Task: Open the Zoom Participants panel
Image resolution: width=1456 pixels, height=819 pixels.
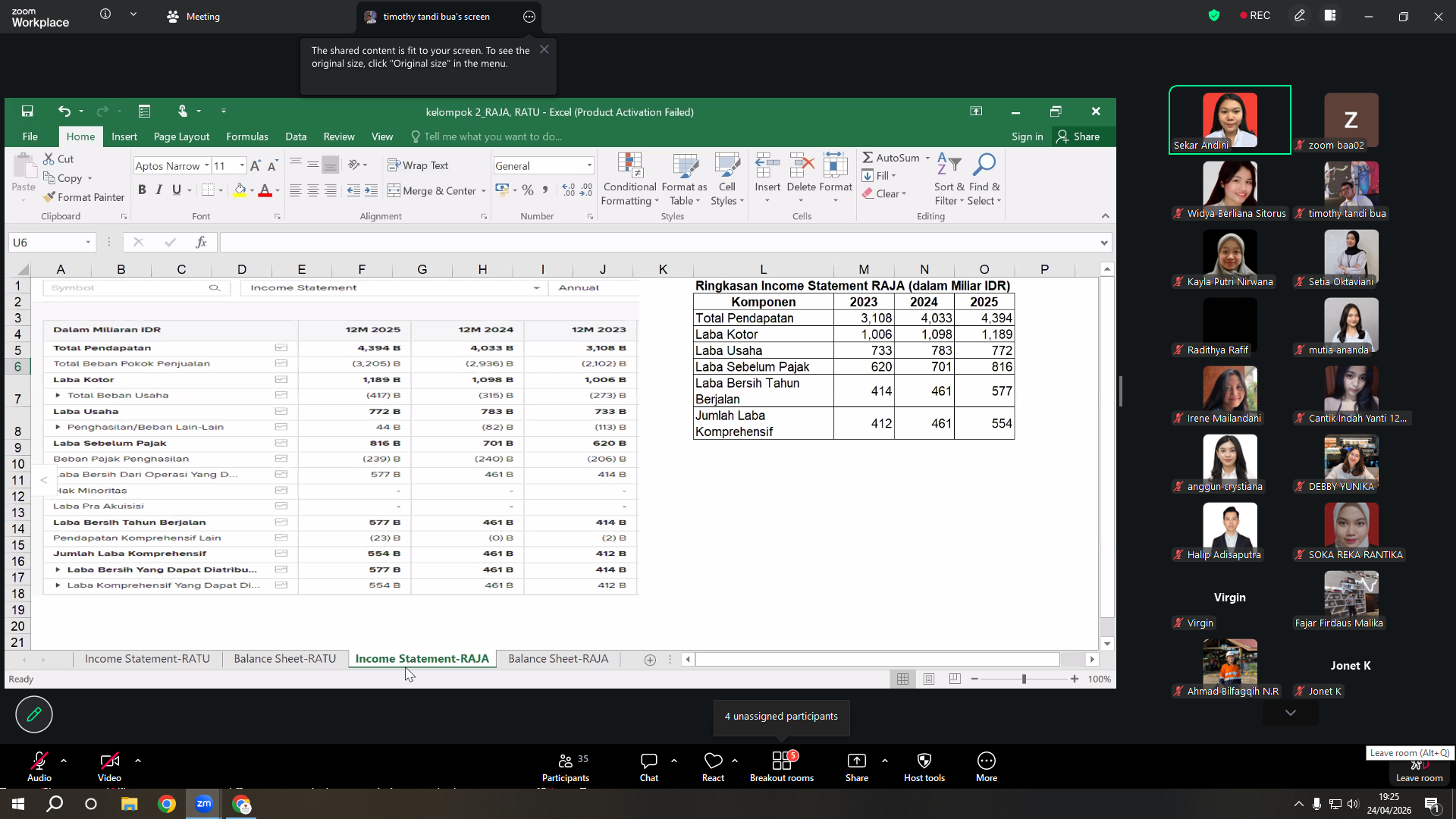Action: [566, 767]
